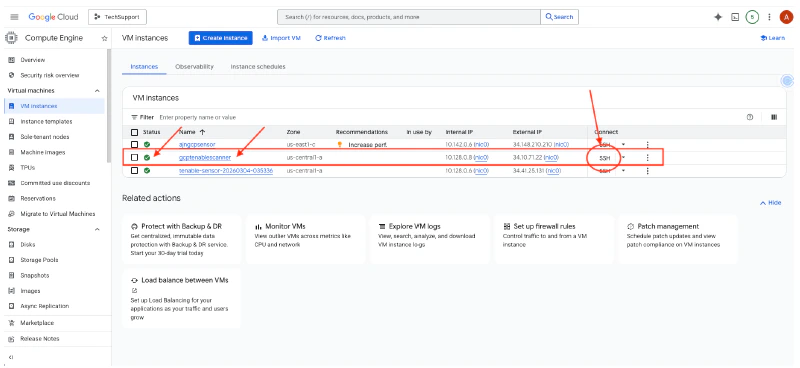Viewport: 800px width, 368px height.
Task: Click Migrate to Virtual Machines icon
Action: click(11, 214)
